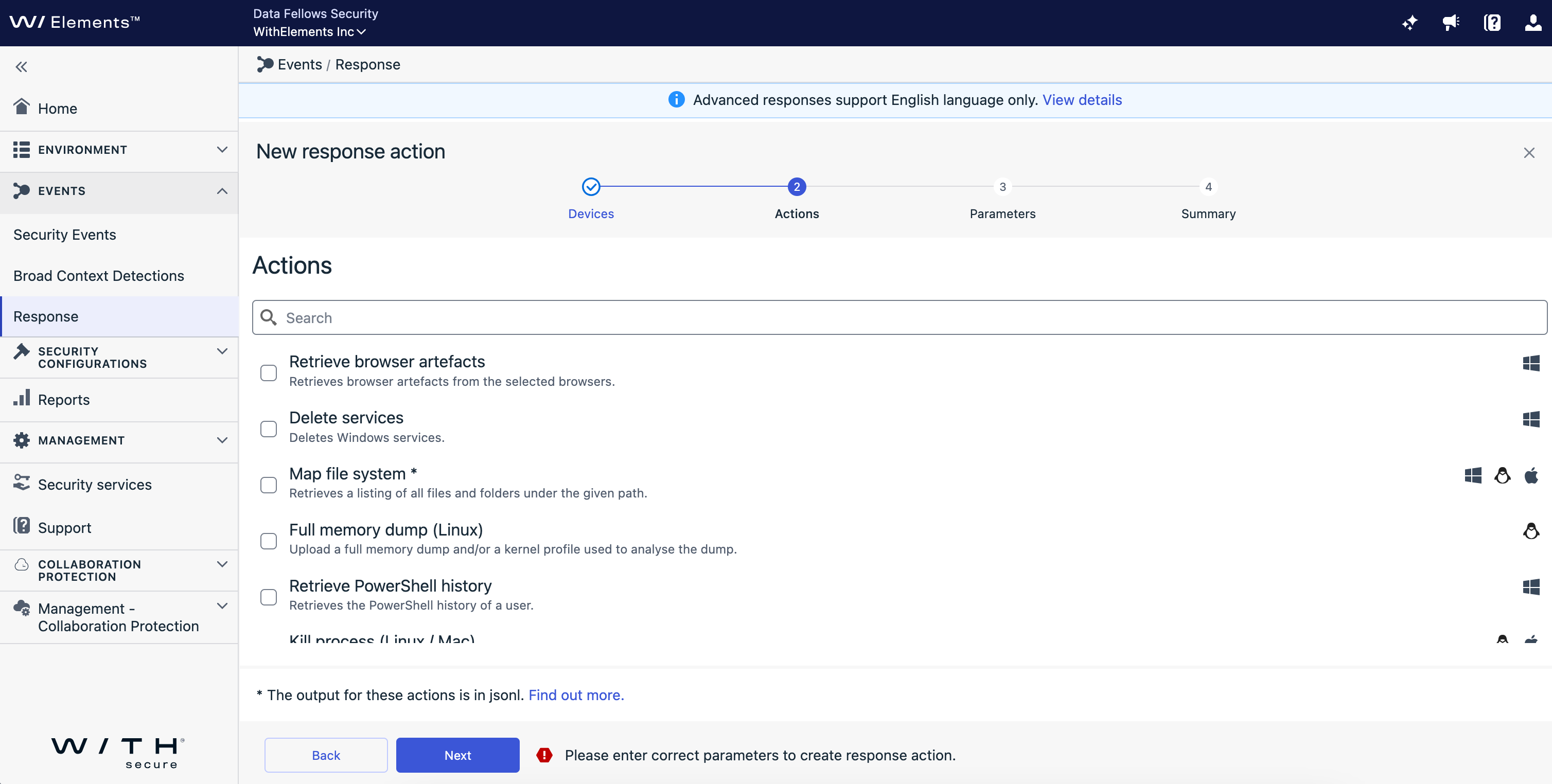The height and width of the screenshot is (784, 1552).
Task: Click the Home house icon
Action: coord(22,107)
